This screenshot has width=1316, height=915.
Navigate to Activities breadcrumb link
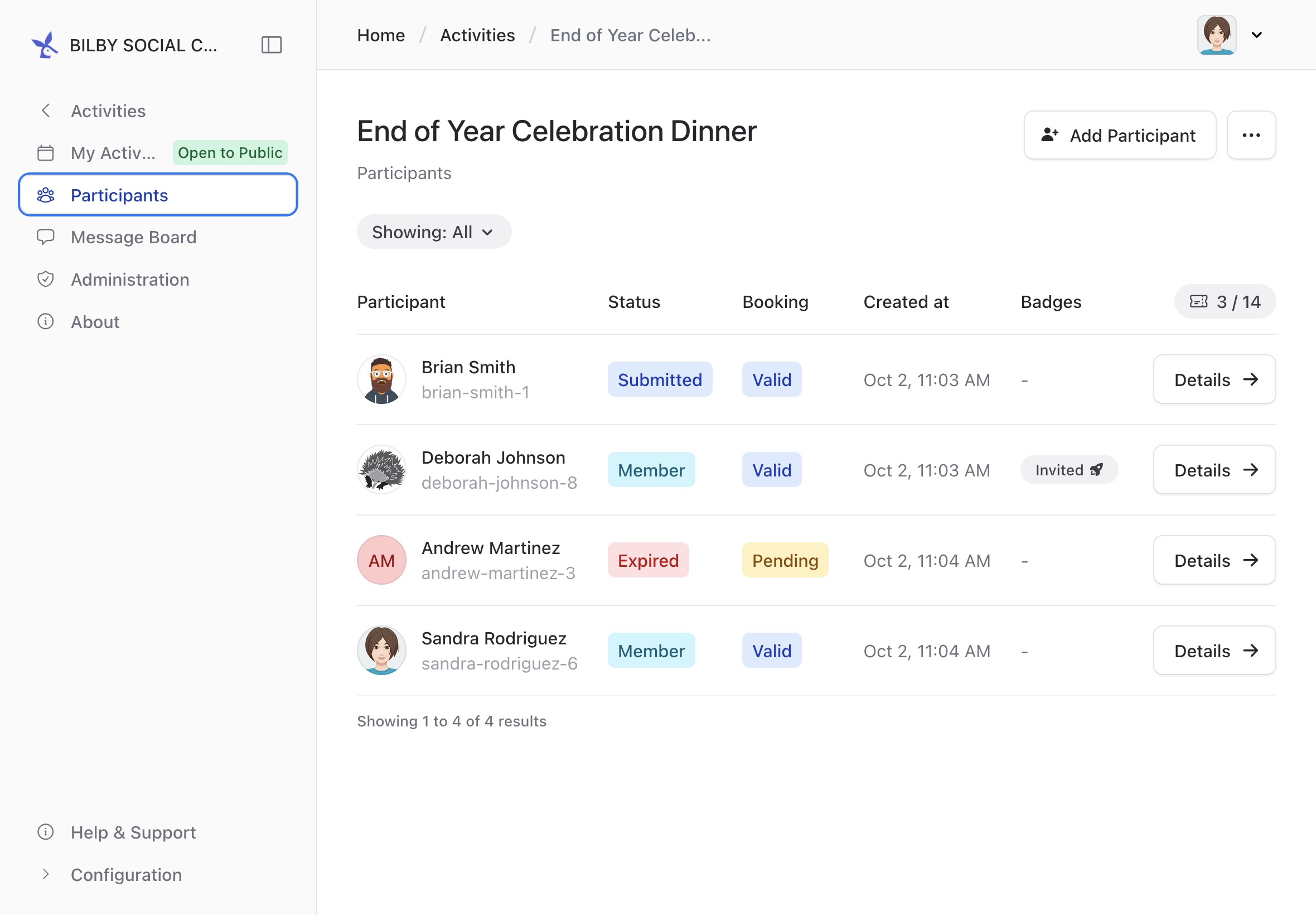pyautogui.click(x=477, y=36)
